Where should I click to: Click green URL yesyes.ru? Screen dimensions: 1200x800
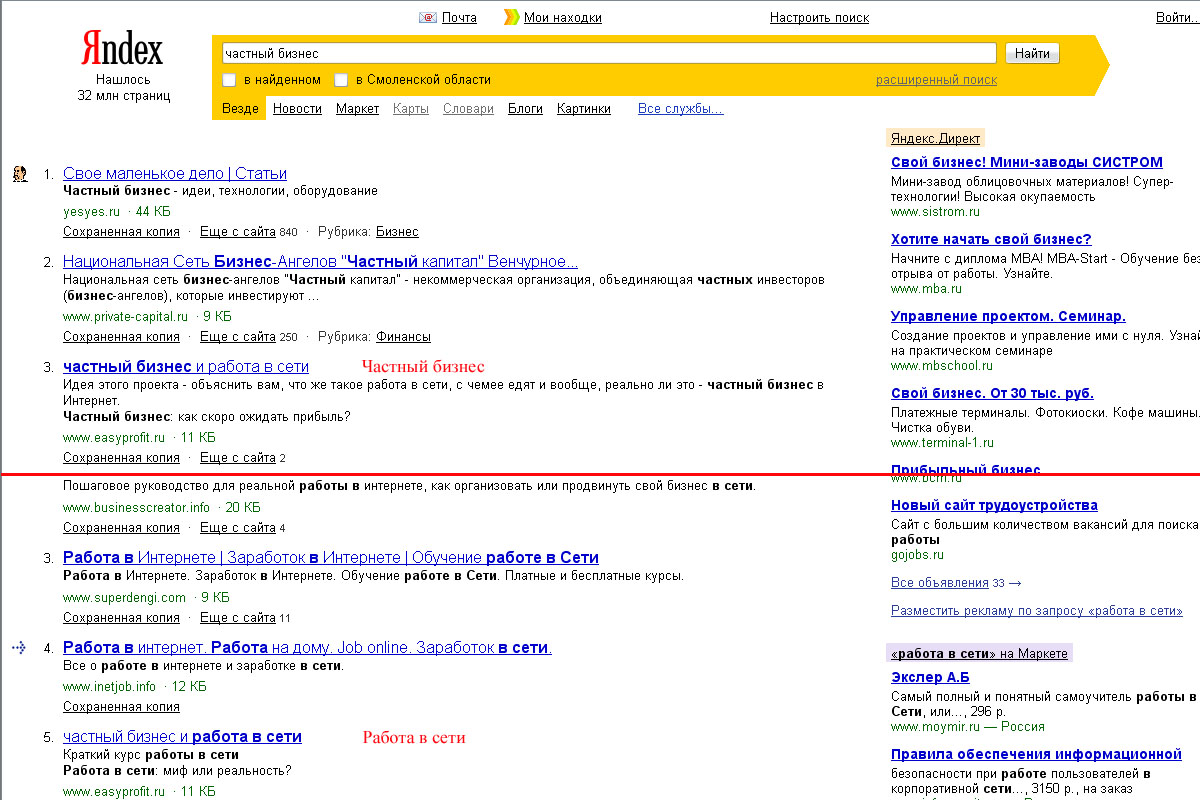(91, 211)
